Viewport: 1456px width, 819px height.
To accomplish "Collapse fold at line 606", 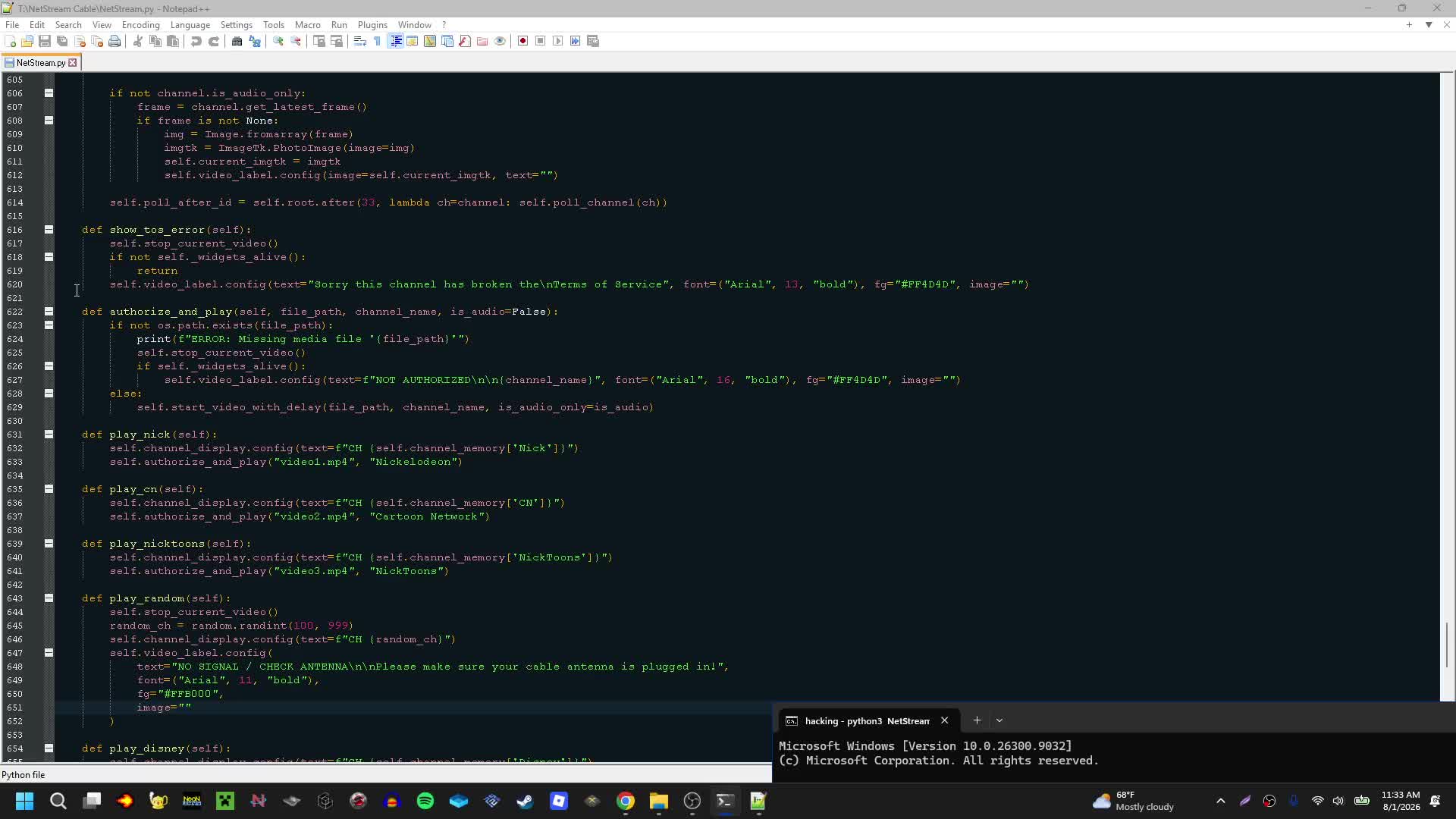I will [49, 93].
